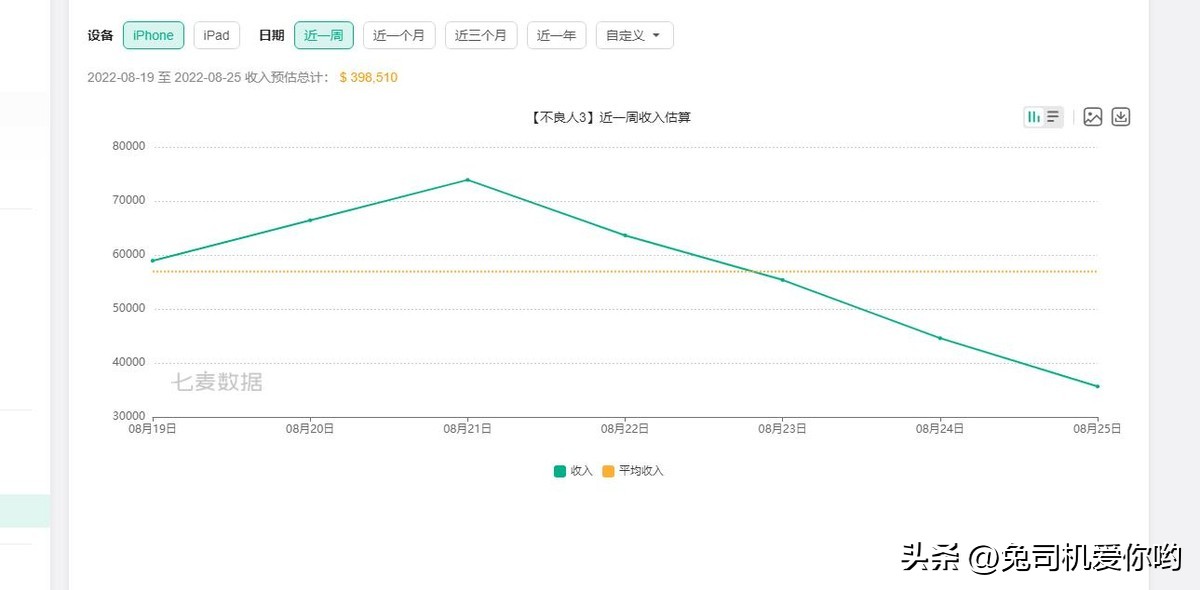The image size is (1200, 590).
Task: Click the 08月19日 starting data point
Action: coord(153,260)
